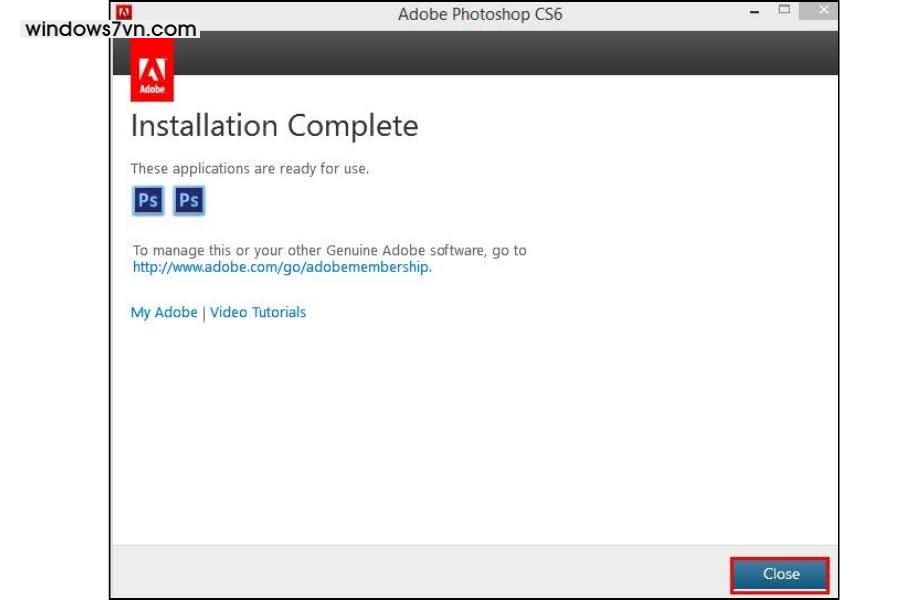
Task: Click the first Photoshop Ps icon
Action: (x=148, y=200)
